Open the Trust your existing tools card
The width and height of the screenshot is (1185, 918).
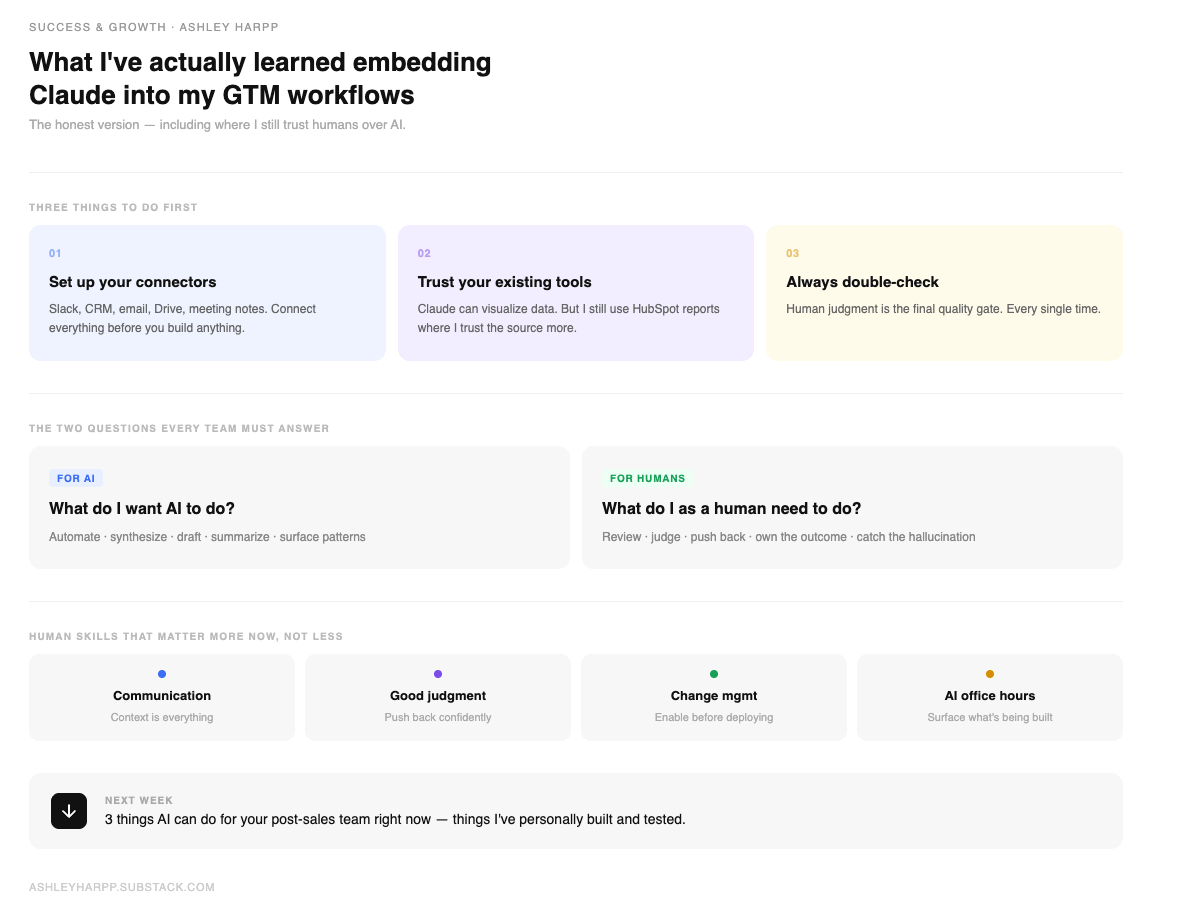tap(575, 292)
